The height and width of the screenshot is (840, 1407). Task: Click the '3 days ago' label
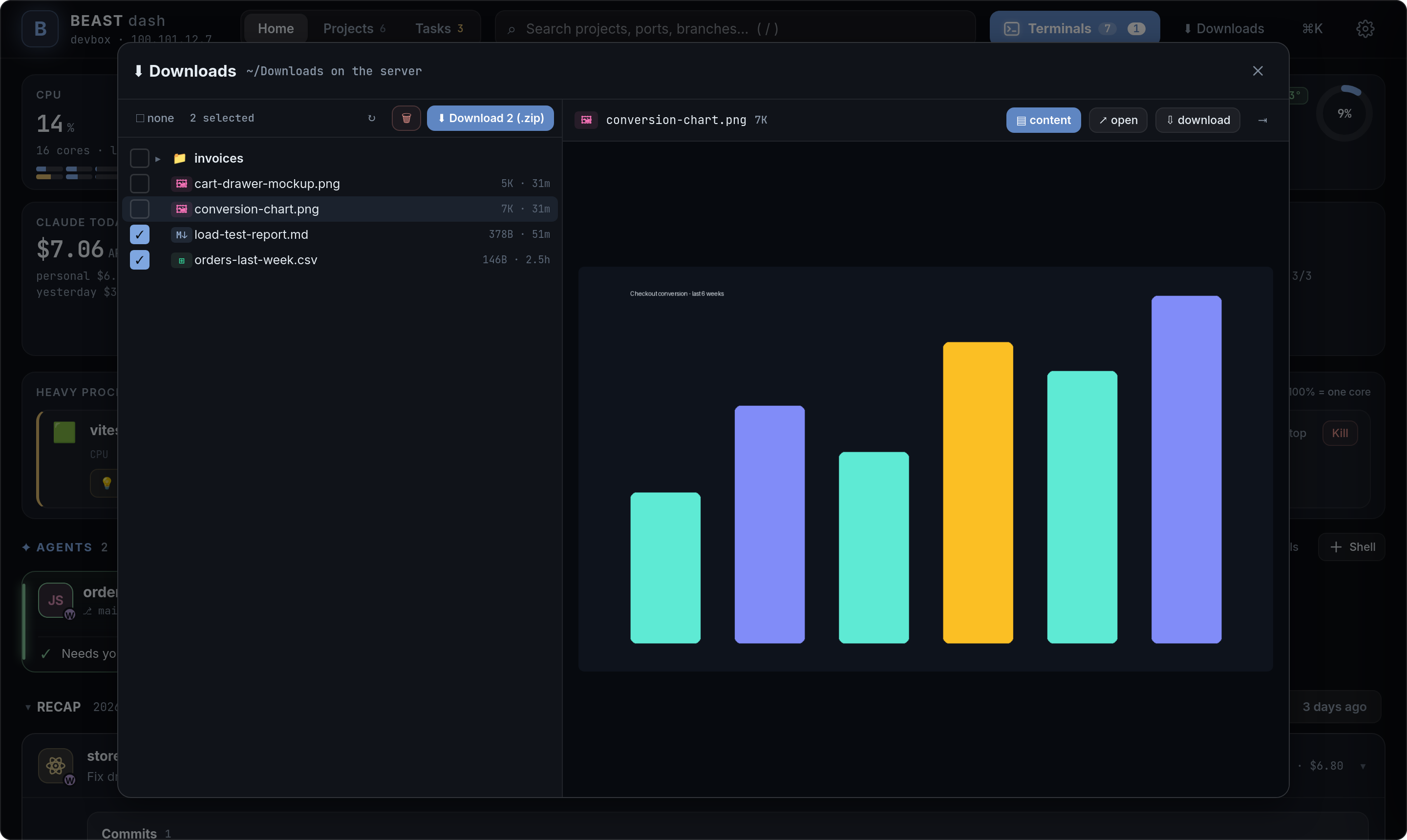1334,707
